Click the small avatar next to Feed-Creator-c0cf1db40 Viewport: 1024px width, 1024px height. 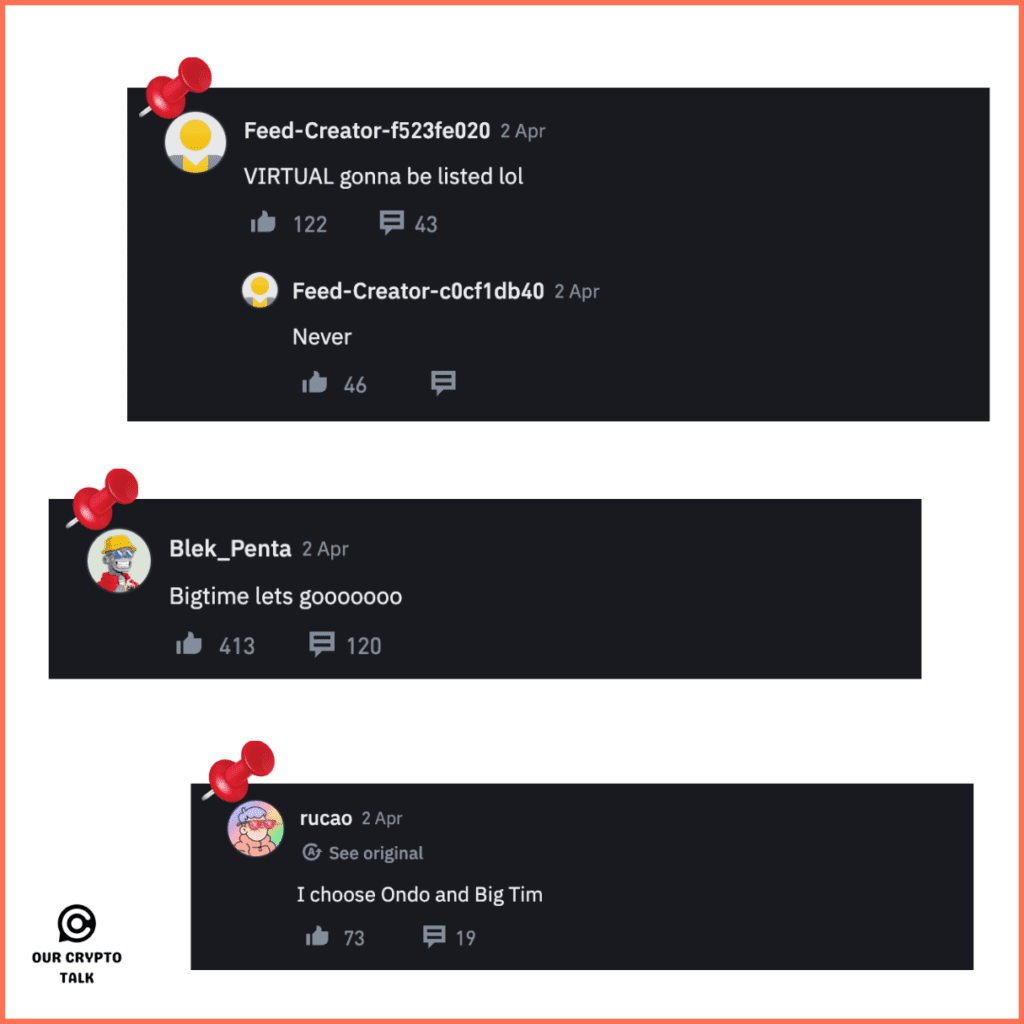click(x=260, y=290)
